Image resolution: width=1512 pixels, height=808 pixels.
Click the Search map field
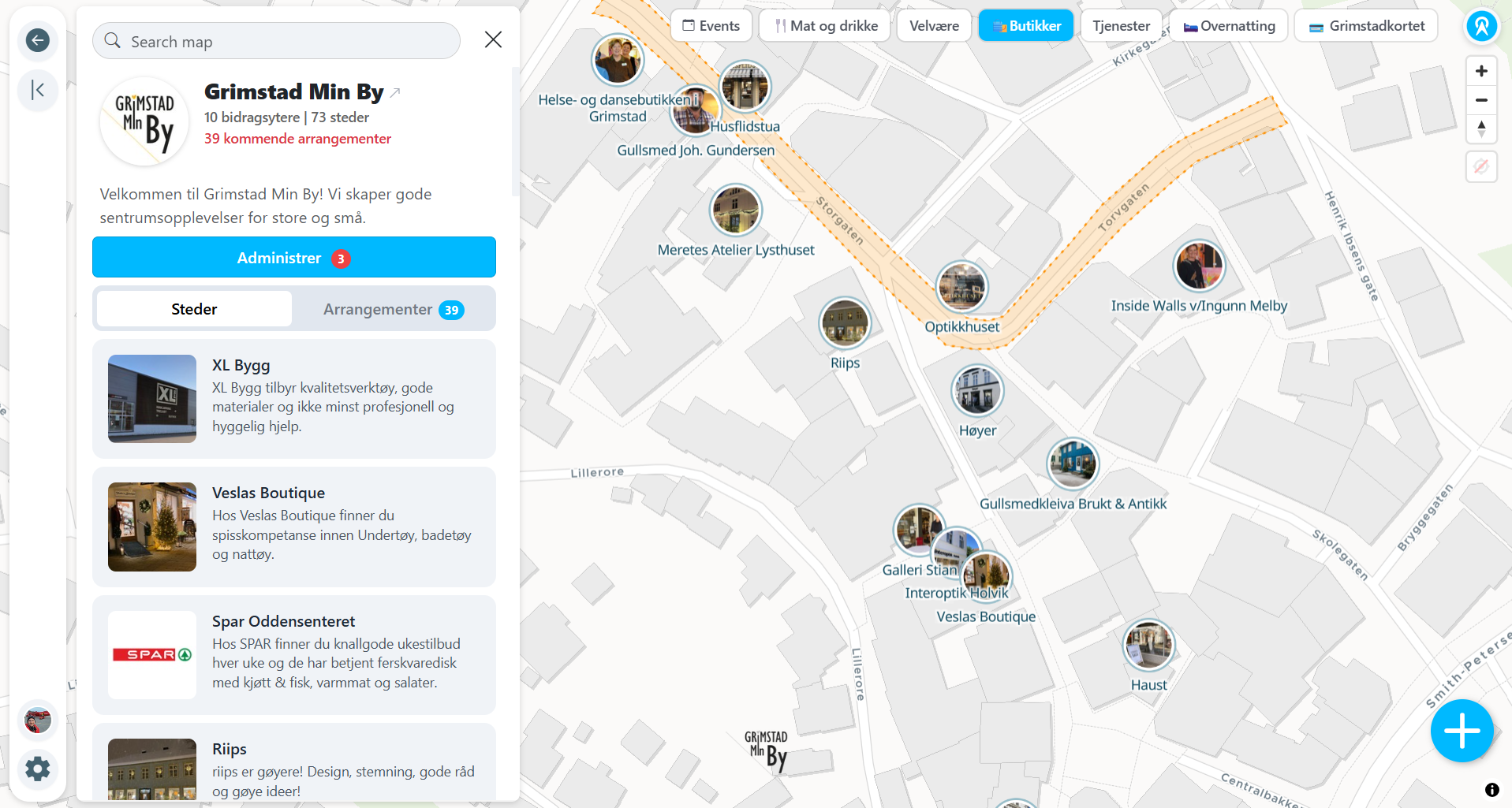[x=276, y=41]
